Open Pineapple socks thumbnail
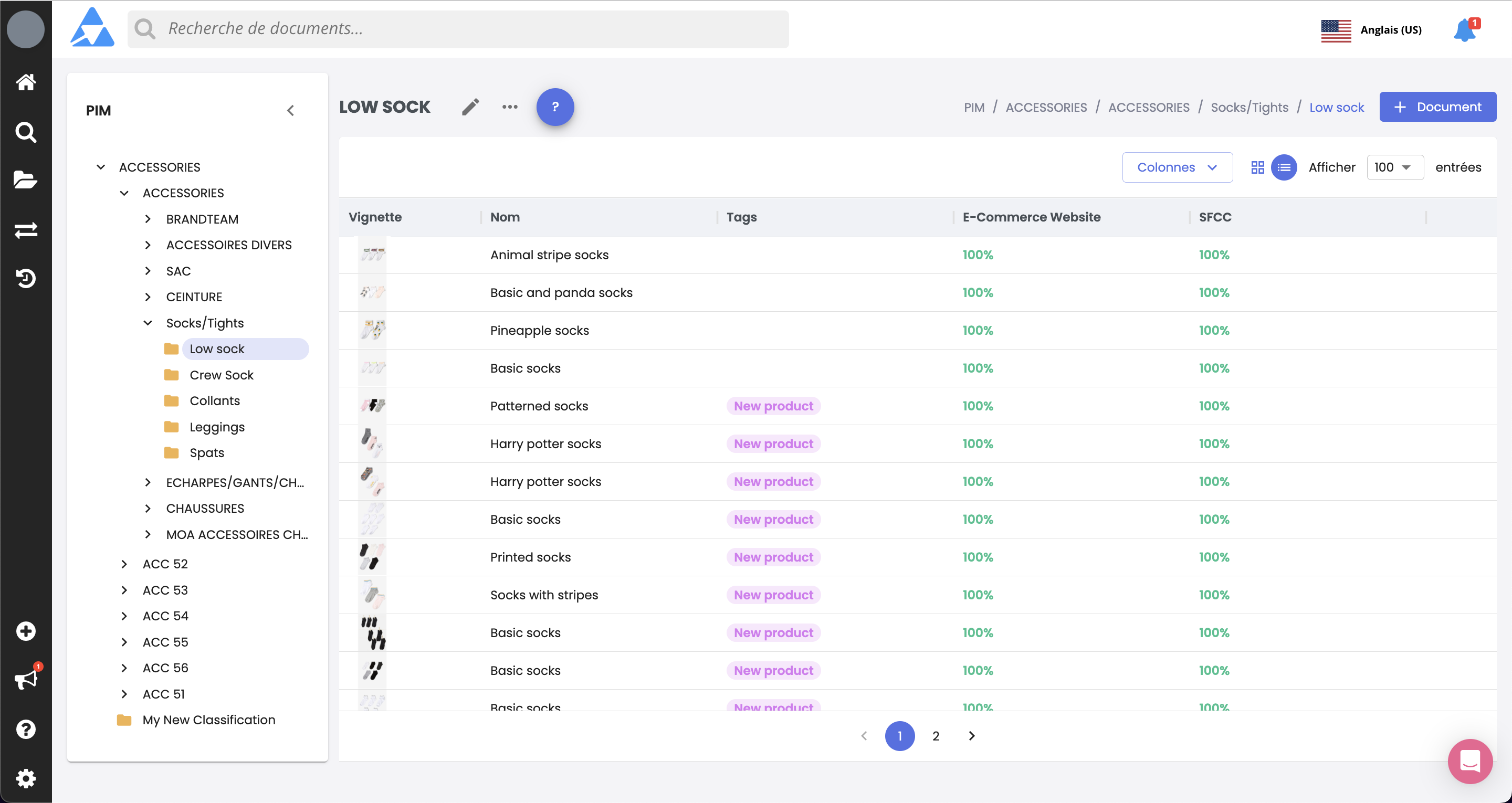The width and height of the screenshot is (1512, 803). pos(373,330)
